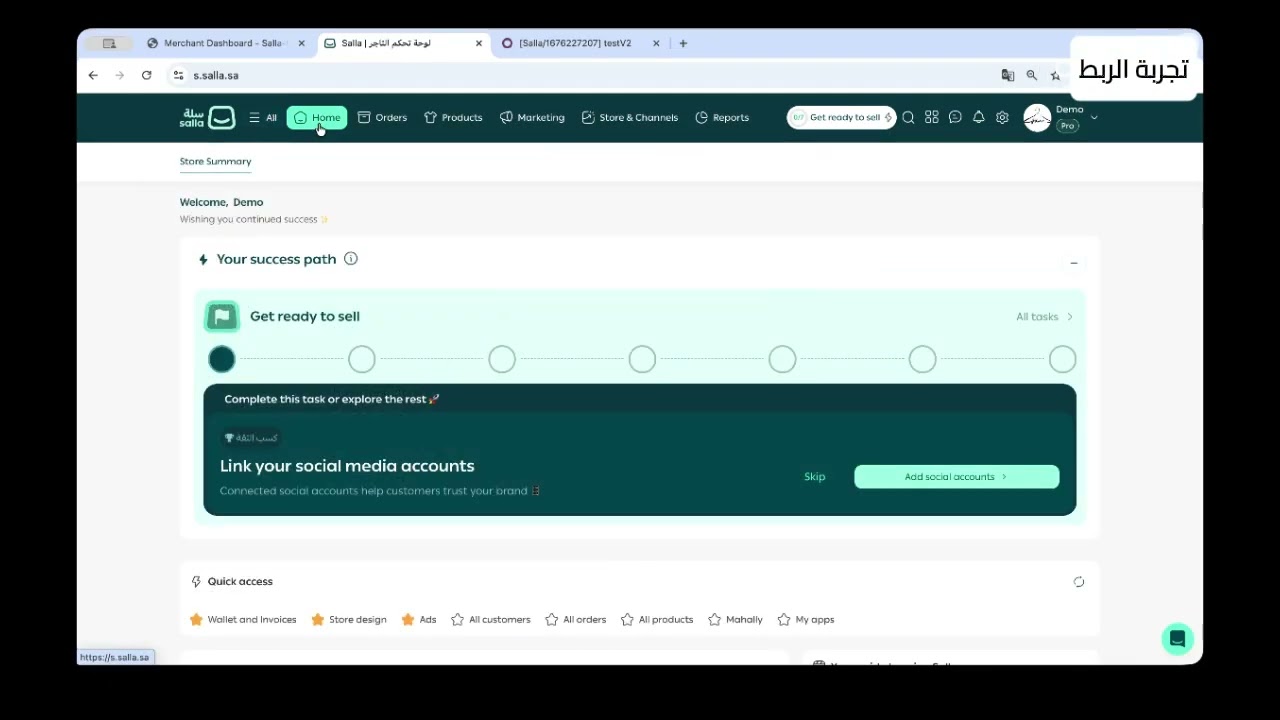Bookmark the page with the address bar star
1280x720 pixels.
click(1055, 75)
